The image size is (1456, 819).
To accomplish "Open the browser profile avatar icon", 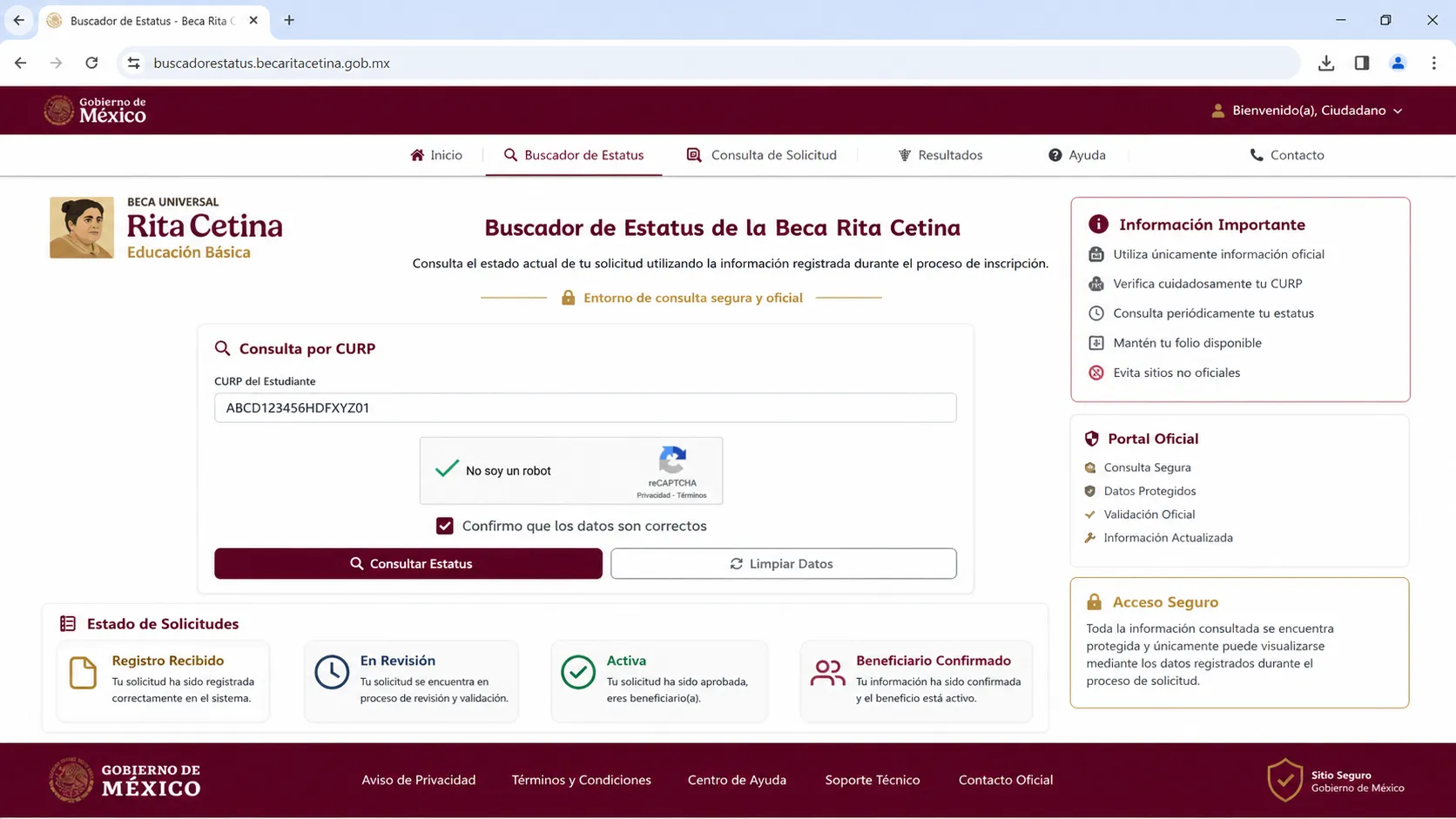I will click(x=1398, y=63).
